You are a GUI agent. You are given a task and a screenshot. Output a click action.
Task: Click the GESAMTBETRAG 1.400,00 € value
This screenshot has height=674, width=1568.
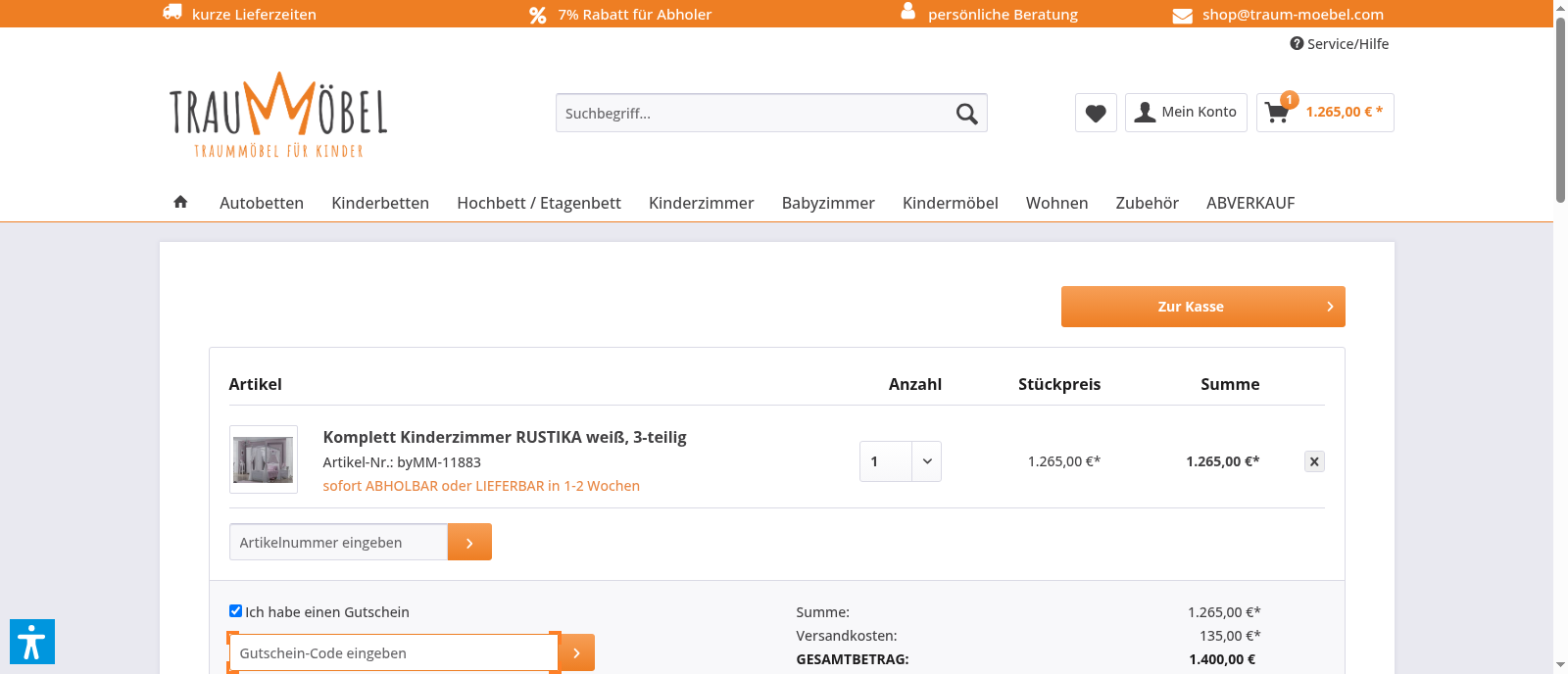pyautogui.click(x=1222, y=659)
